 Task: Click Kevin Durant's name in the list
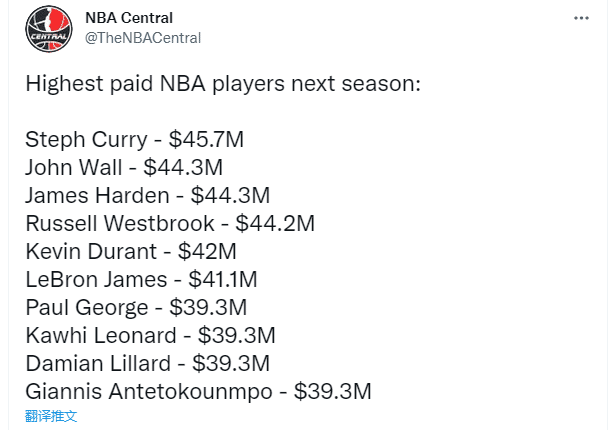(89, 251)
